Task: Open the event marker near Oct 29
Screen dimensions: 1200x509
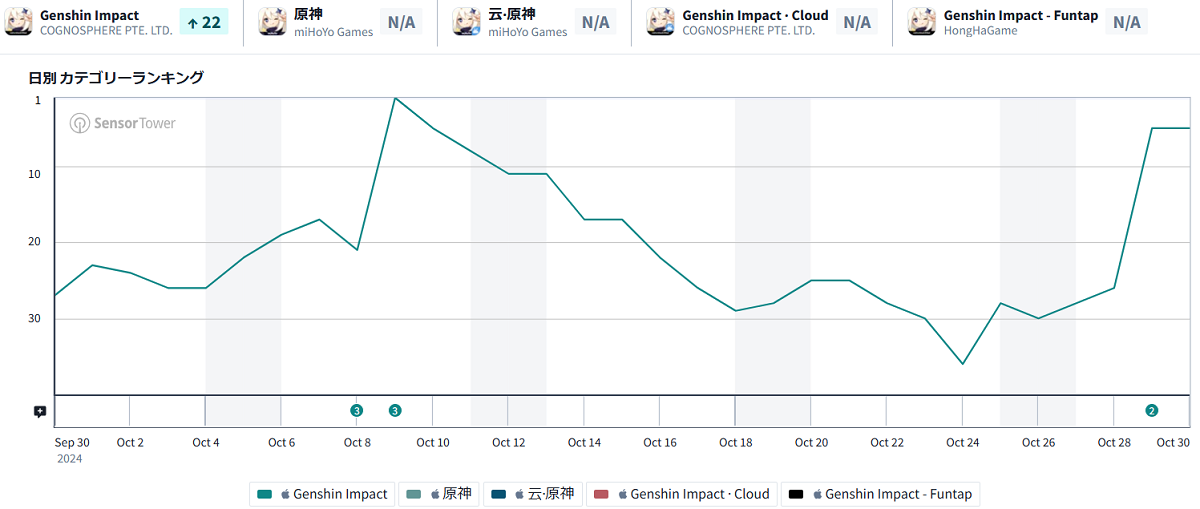Action: (x=1151, y=410)
